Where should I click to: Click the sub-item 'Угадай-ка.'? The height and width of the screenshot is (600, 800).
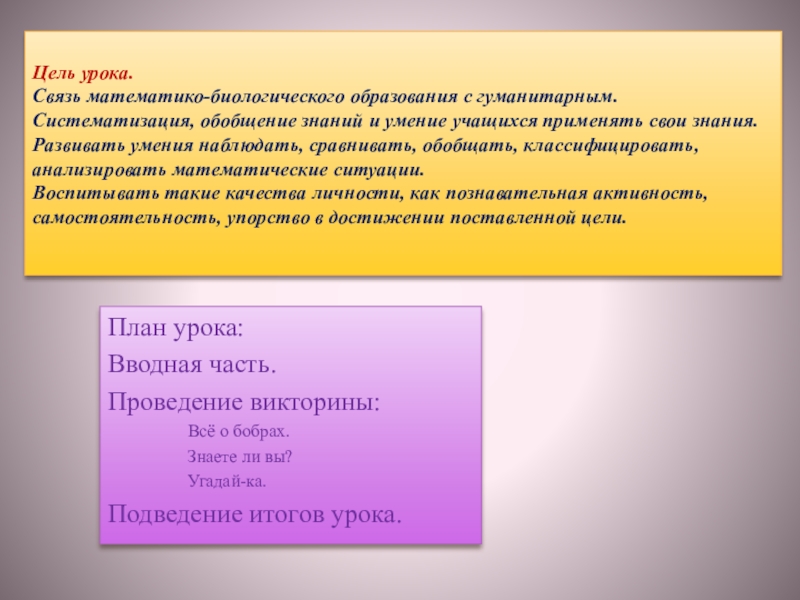pos(227,481)
